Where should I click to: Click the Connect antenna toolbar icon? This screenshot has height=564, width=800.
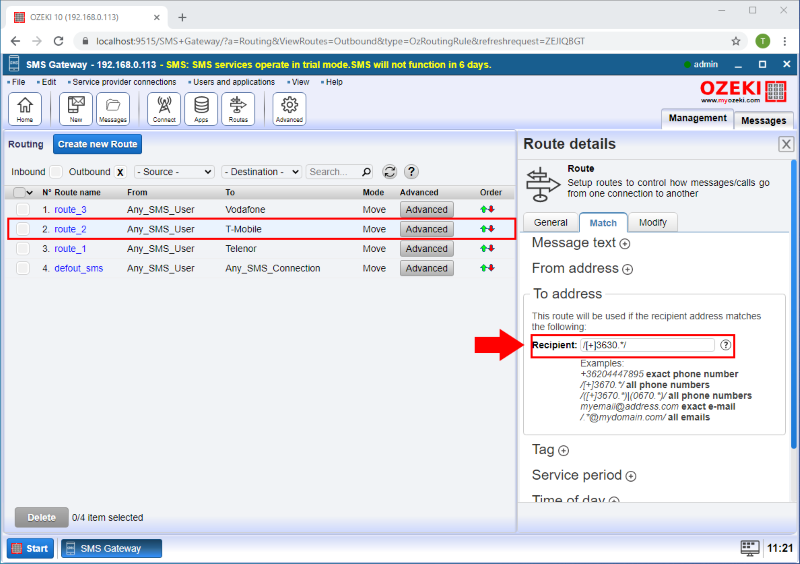click(x=164, y=109)
